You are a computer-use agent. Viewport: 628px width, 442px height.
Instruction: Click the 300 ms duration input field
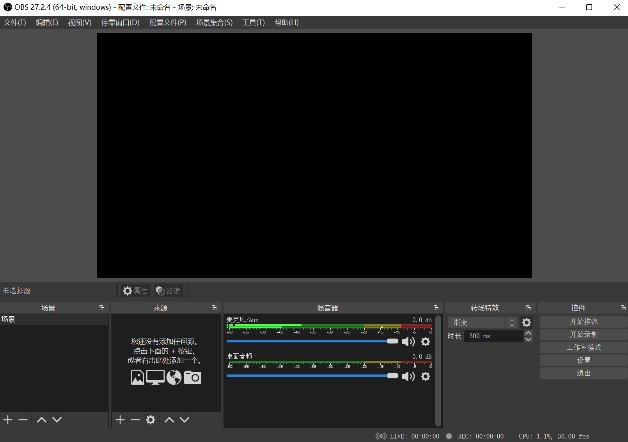tap(494, 336)
